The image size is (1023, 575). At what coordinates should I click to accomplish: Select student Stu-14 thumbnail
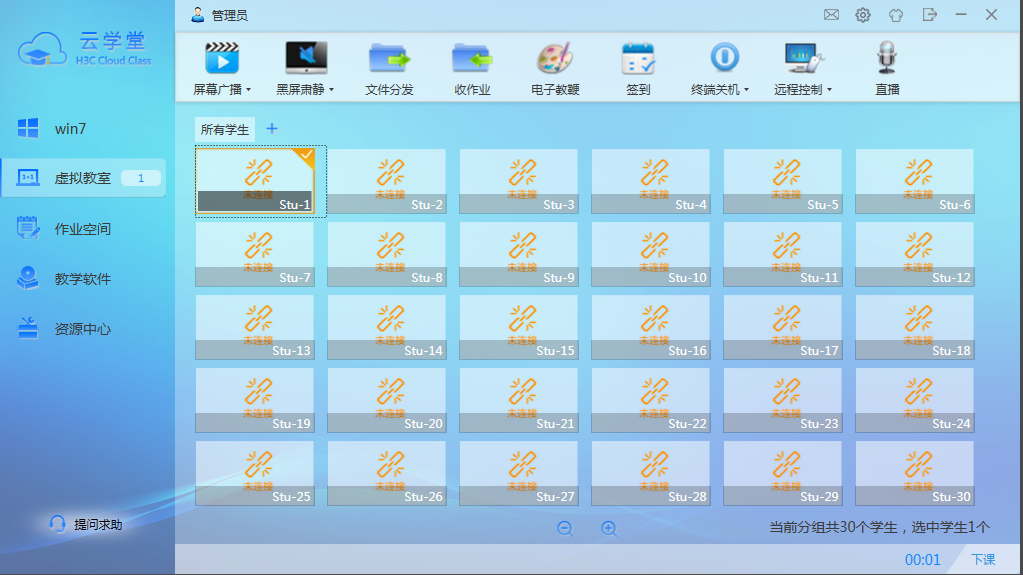click(x=387, y=327)
